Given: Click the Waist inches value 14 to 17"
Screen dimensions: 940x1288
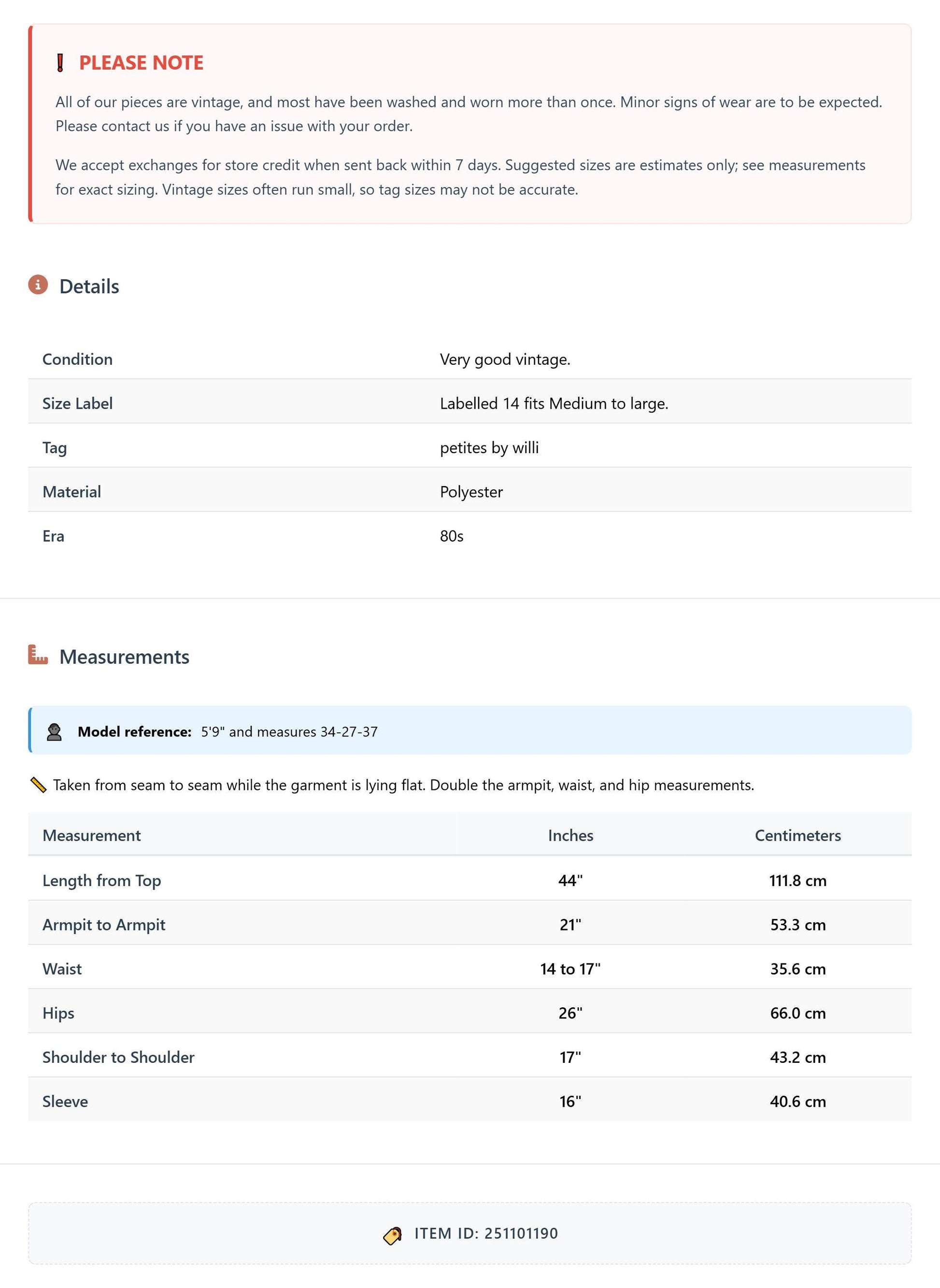Looking at the screenshot, I should coord(571,969).
